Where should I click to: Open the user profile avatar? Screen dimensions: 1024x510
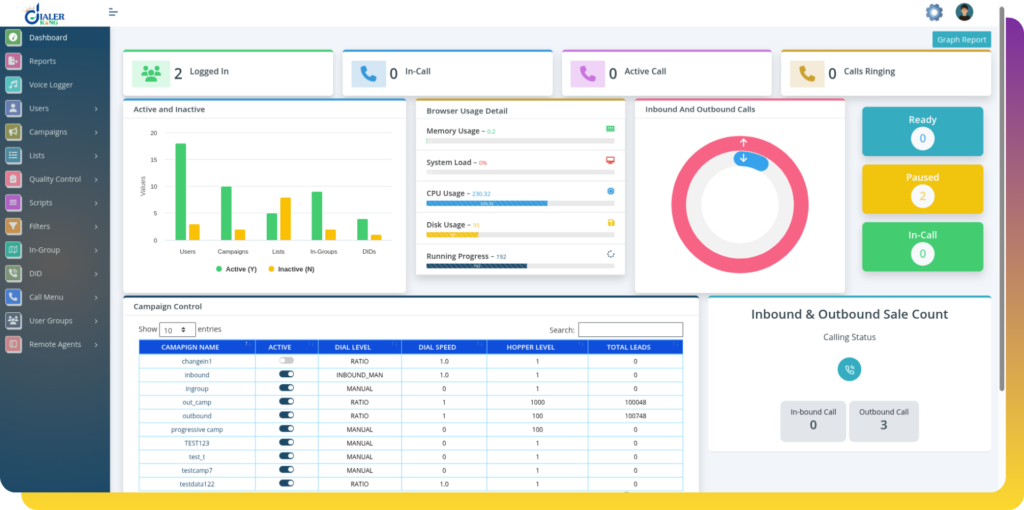pyautogui.click(x=965, y=12)
